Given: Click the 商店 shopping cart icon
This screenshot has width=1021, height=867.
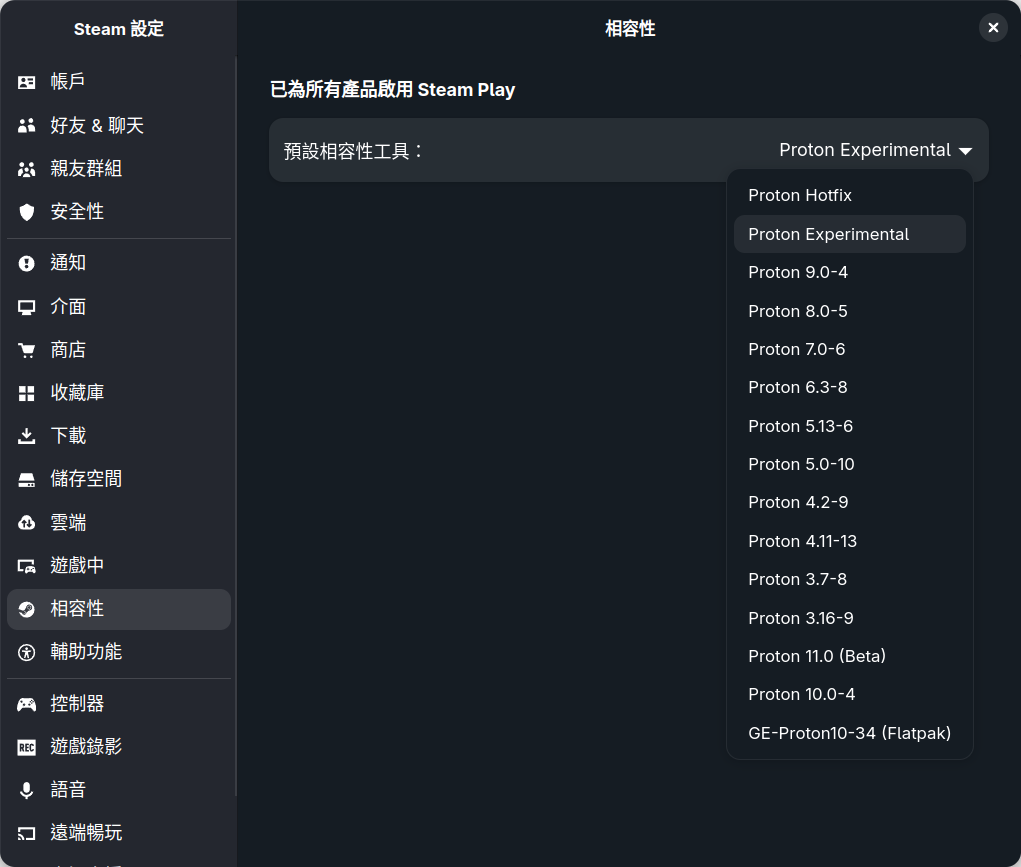Looking at the screenshot, I should tap(27, 350).
